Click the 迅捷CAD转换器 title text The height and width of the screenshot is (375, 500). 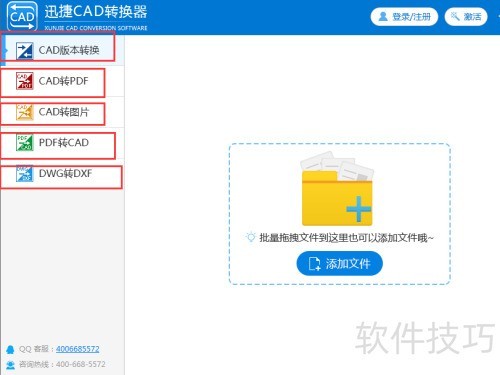click(96, 12)
